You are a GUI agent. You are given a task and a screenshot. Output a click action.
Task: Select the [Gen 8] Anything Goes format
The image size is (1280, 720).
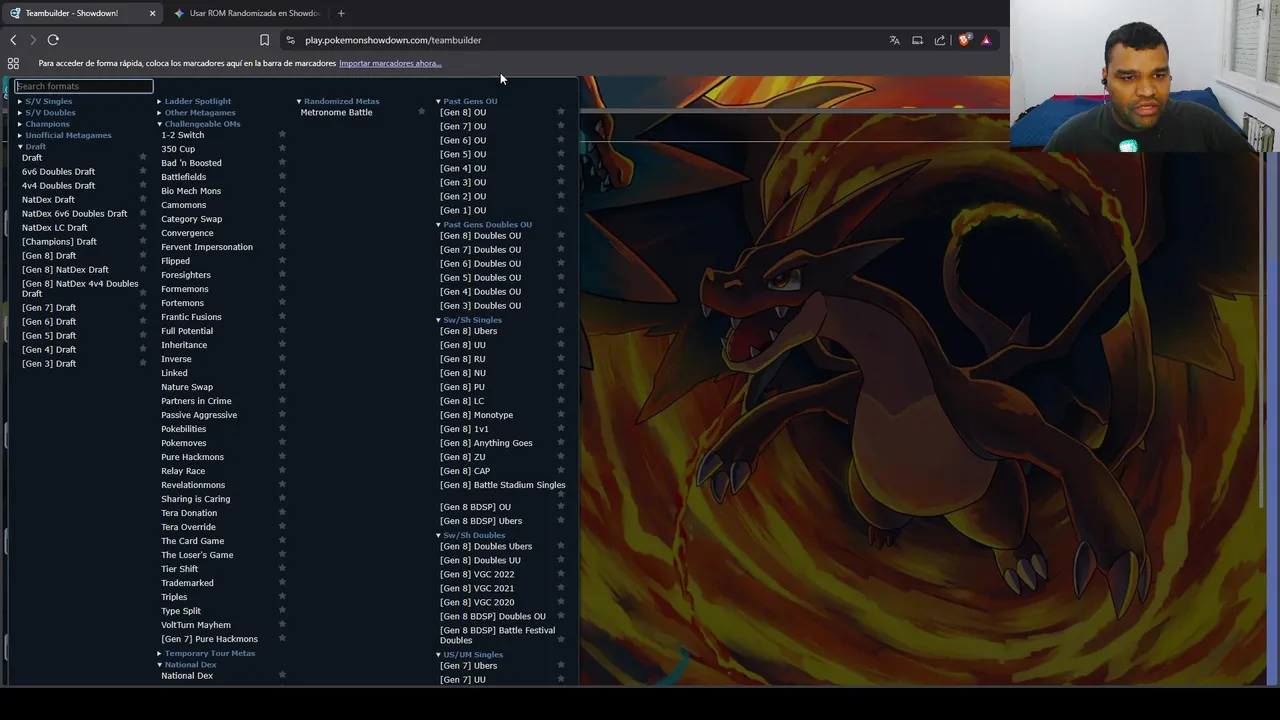[486, 443]
